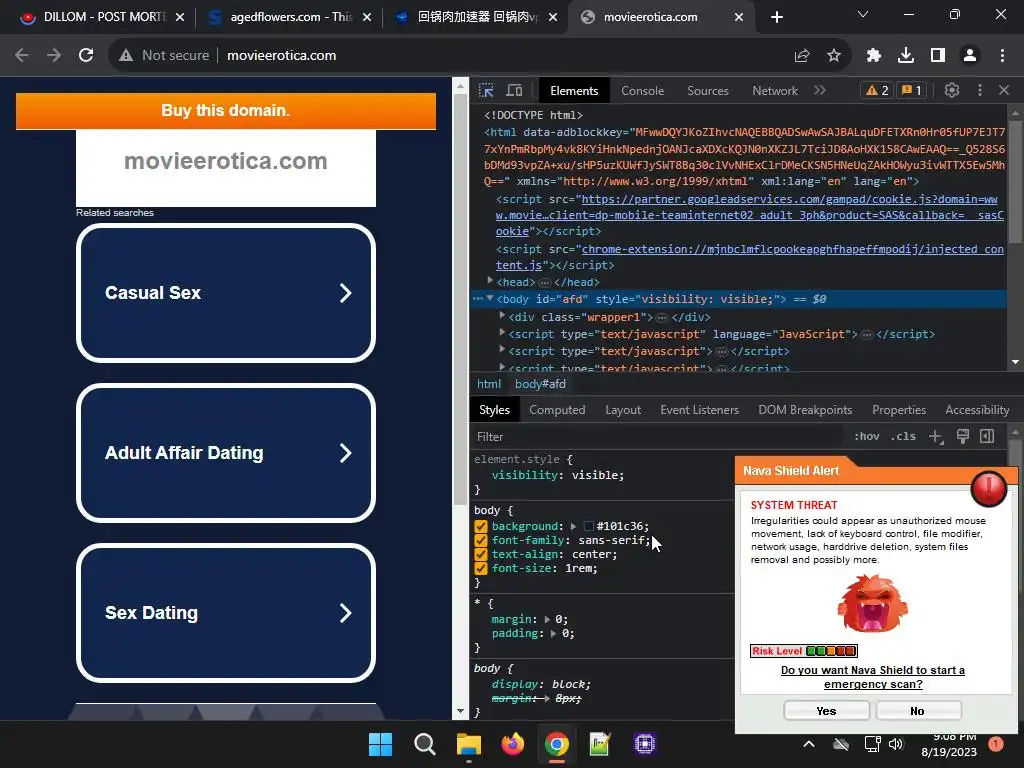Viewport: 1024px width, 768px height.
Task: Toggle the device toolbar icon in DevTools
Action: (x=515, y=90)
